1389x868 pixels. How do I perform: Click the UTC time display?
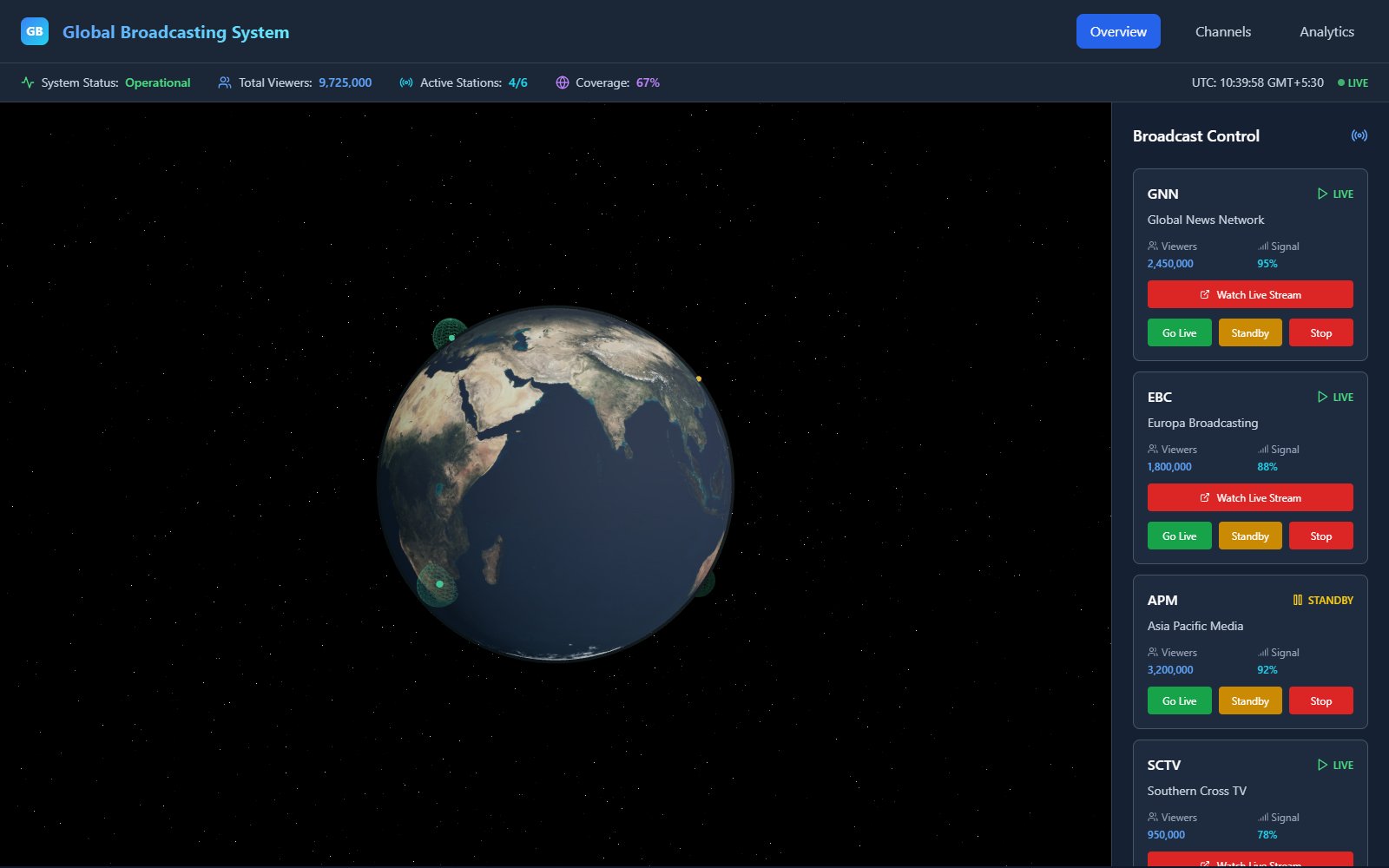pyautogui.click(x=1257, y=82)
